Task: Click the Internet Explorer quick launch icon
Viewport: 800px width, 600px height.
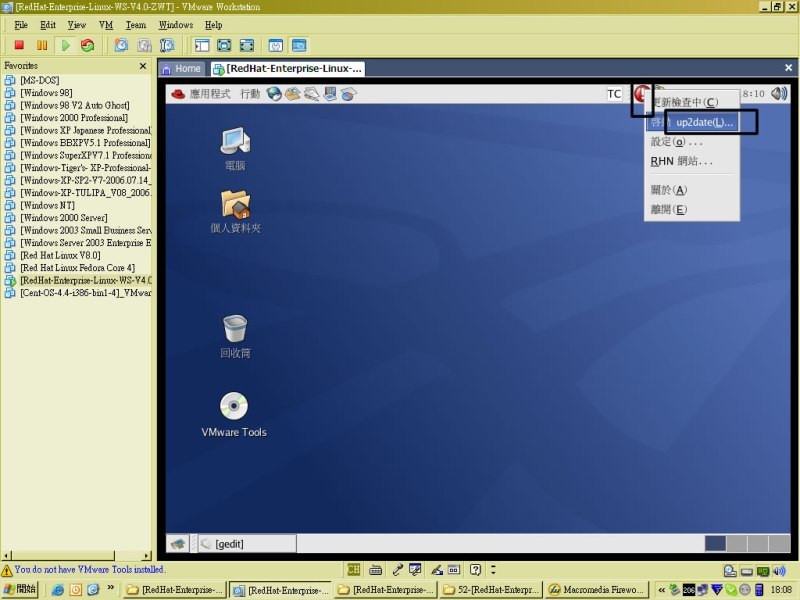Action: pos(58,590)
